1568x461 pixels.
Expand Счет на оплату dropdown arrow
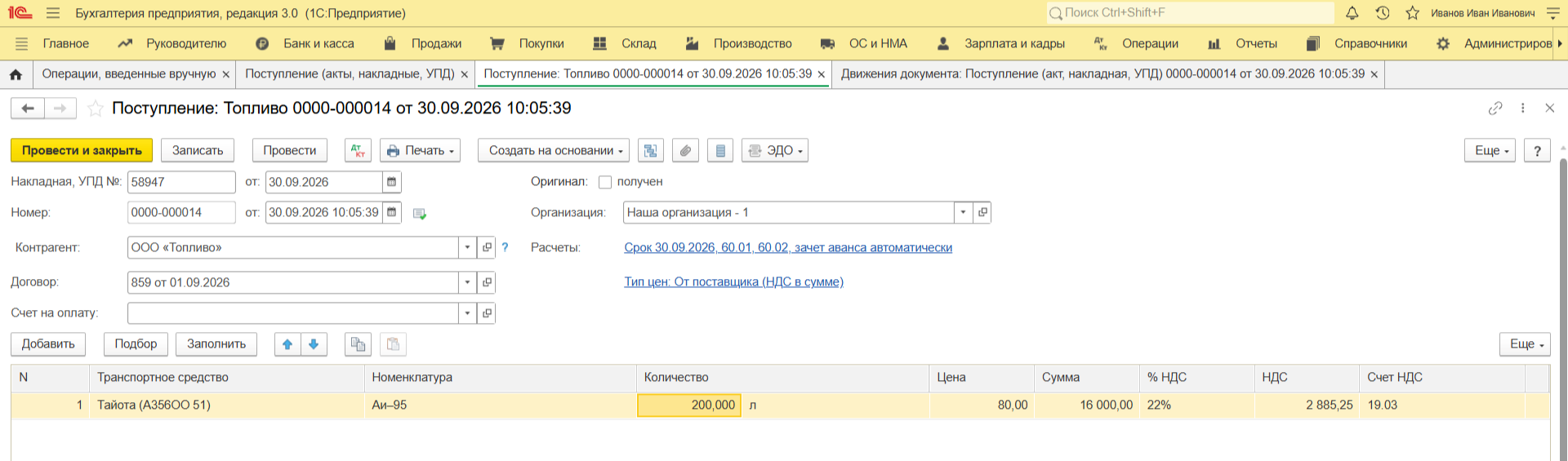click(x=468, y=313)
